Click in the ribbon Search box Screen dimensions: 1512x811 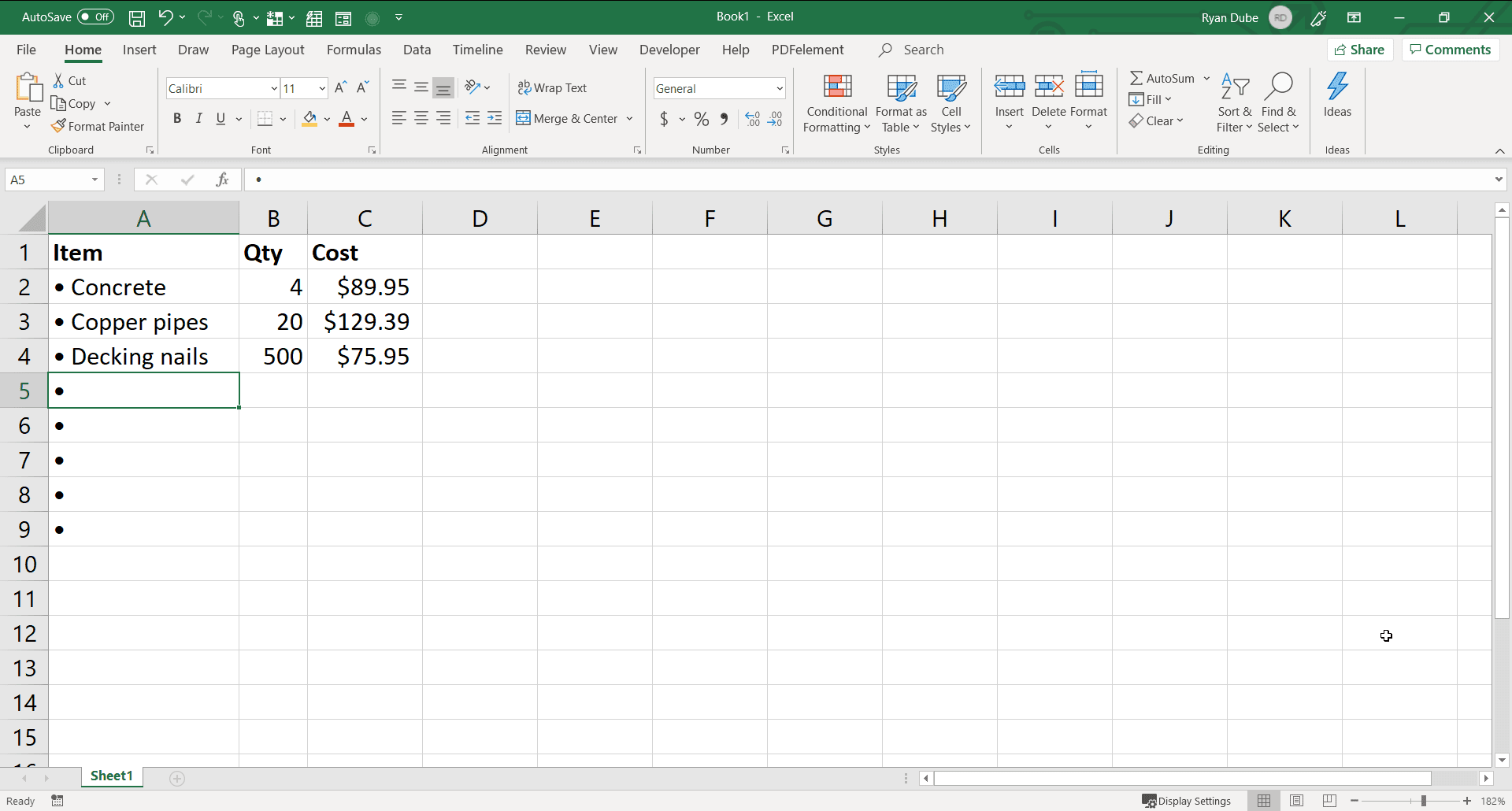[924, 50]
